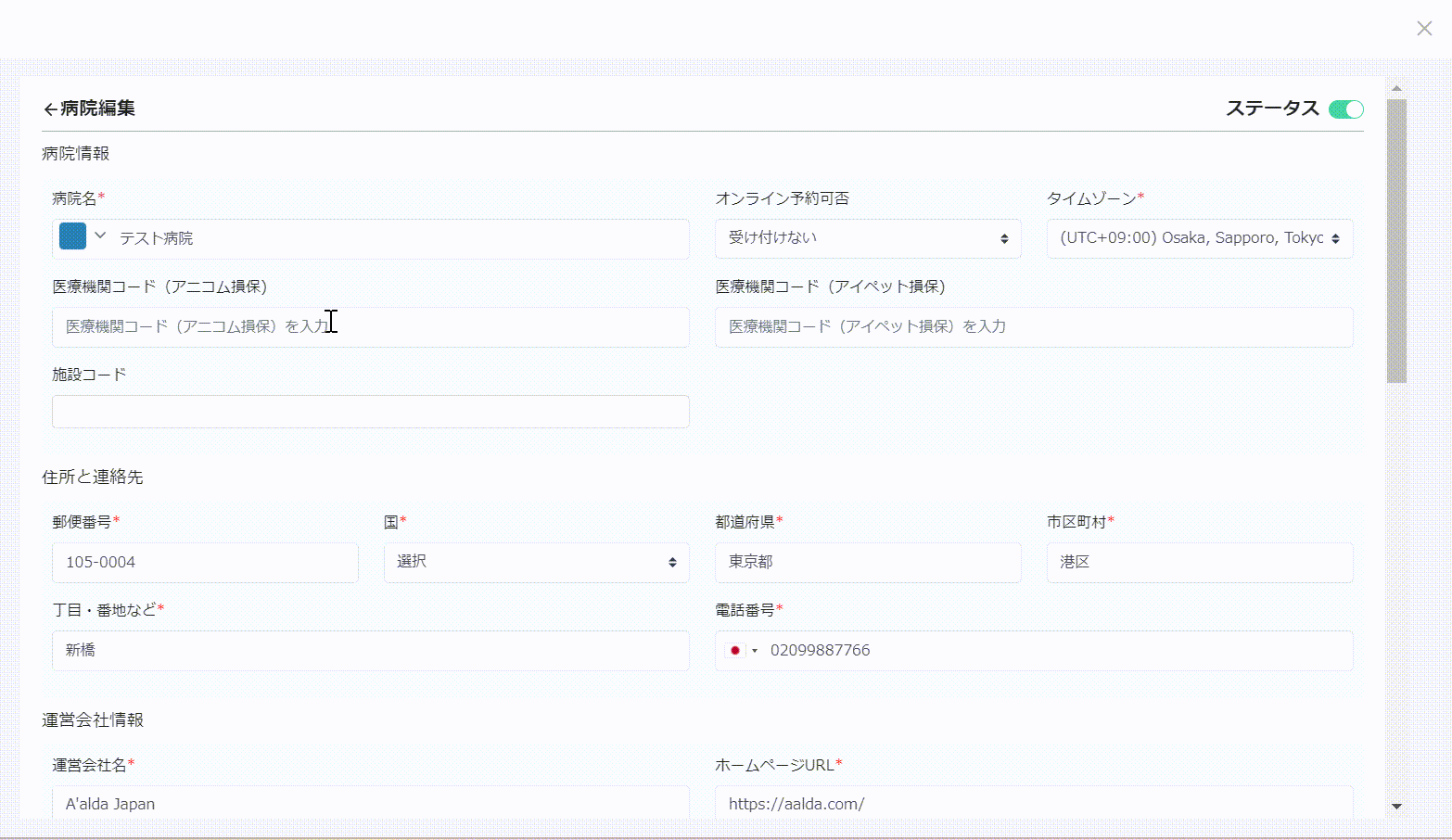Screen dimensions: 1452x840
Task: Click the 丁目・番地など address field
Action: coord(370,651)
